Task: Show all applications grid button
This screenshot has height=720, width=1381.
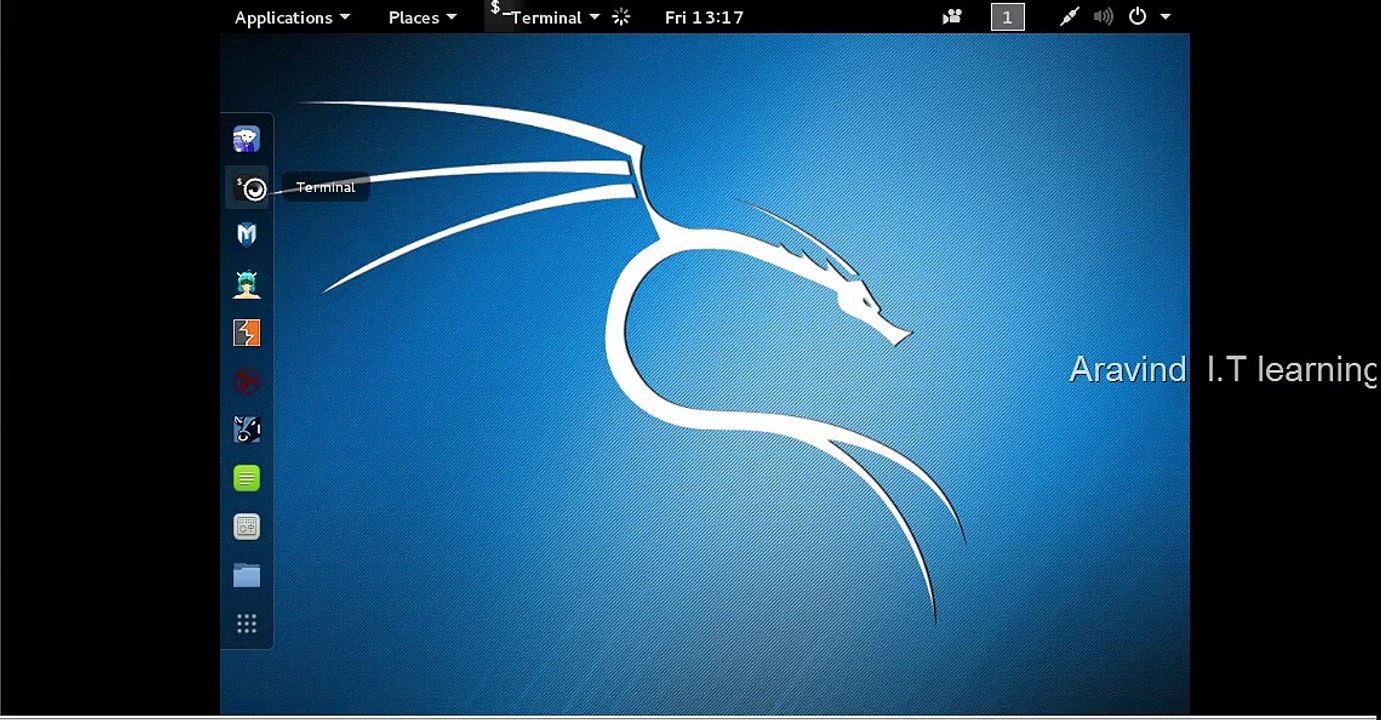Action: pyautogui.click(x=246, y=624)
